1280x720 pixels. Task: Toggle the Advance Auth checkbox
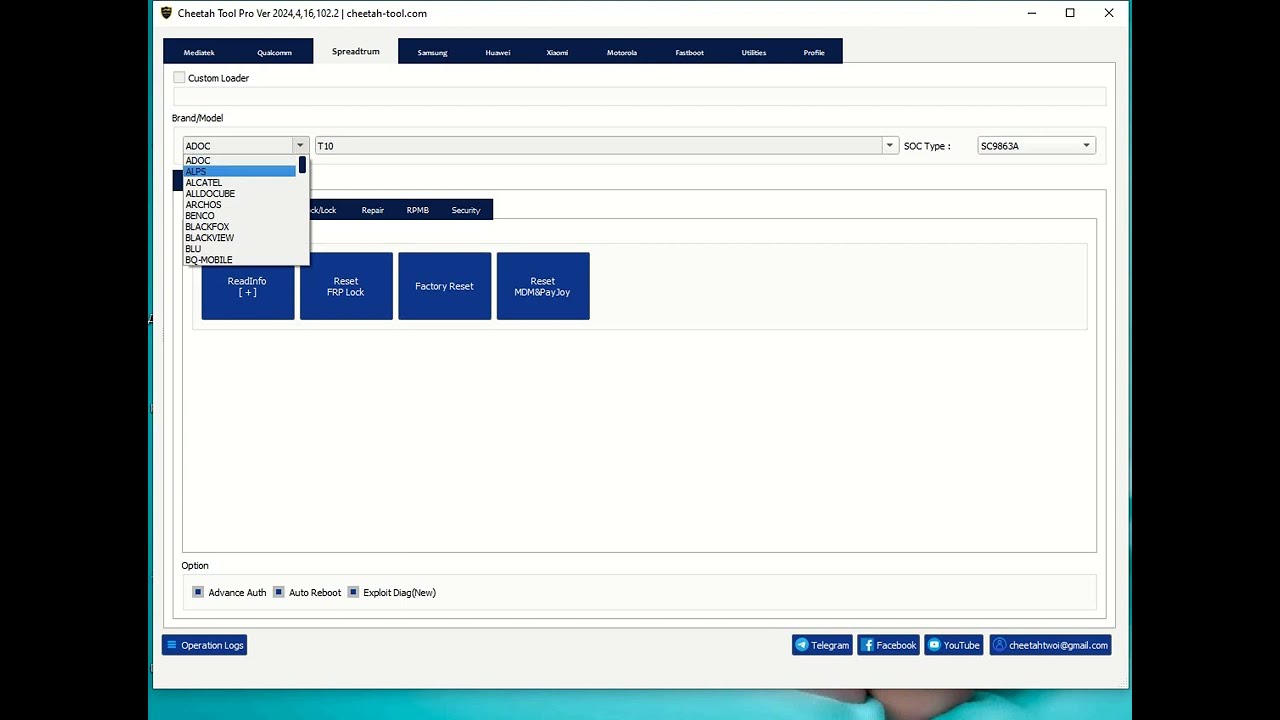(x=198, y=592)
